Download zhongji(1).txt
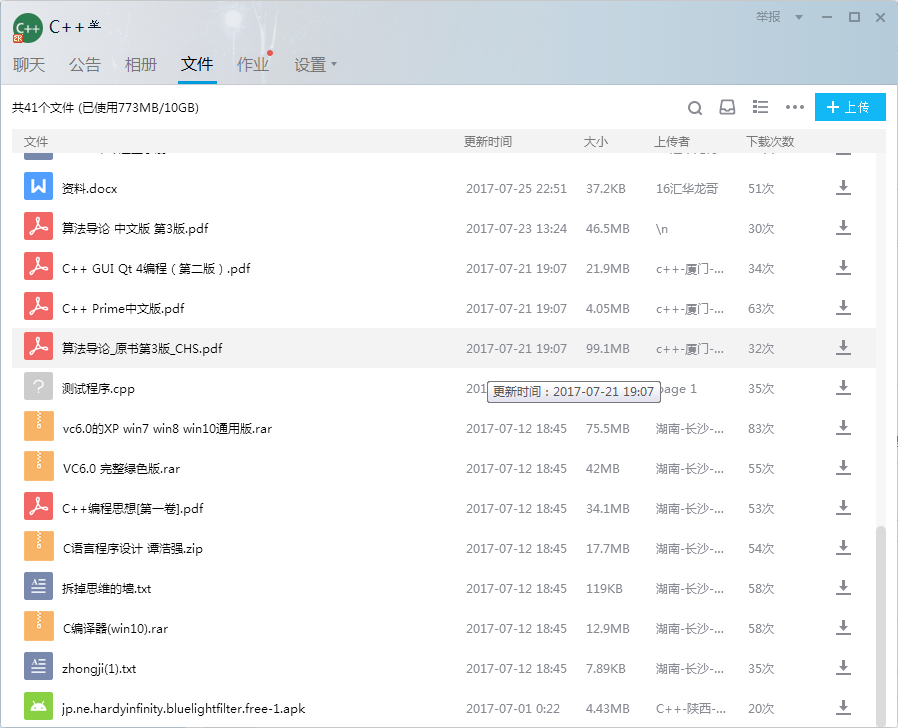 (x=843, y=668)
